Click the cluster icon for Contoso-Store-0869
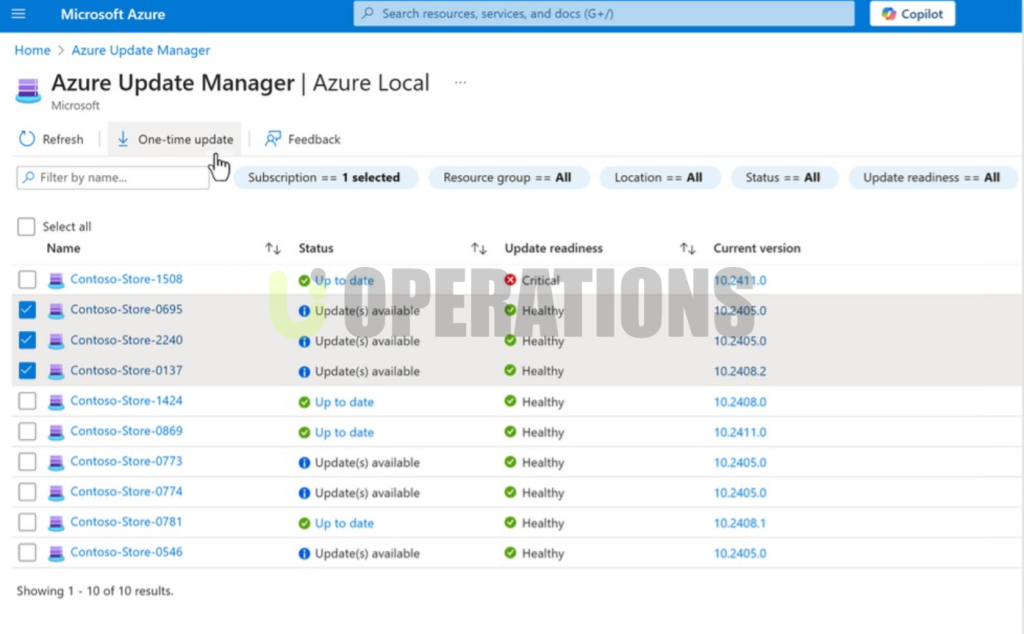Viewport: 1024px width, 634px height. [56, 432]
